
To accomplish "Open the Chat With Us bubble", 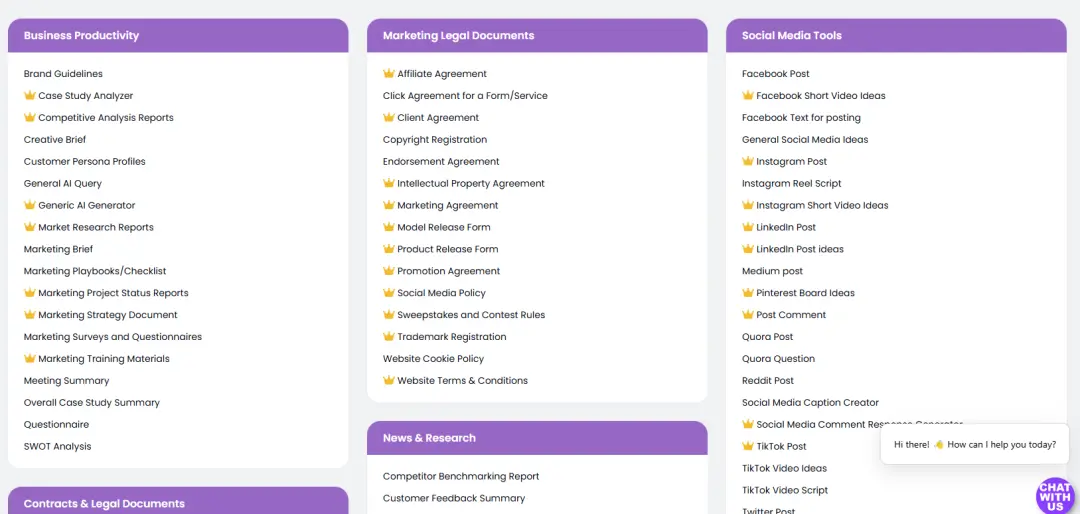I will (x=1055, y=495).
